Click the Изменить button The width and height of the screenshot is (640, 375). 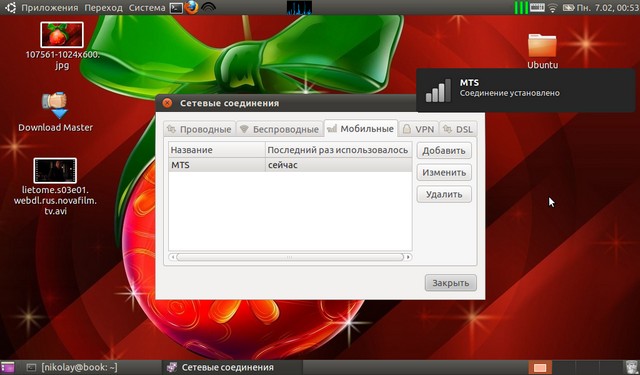(444, 173)
